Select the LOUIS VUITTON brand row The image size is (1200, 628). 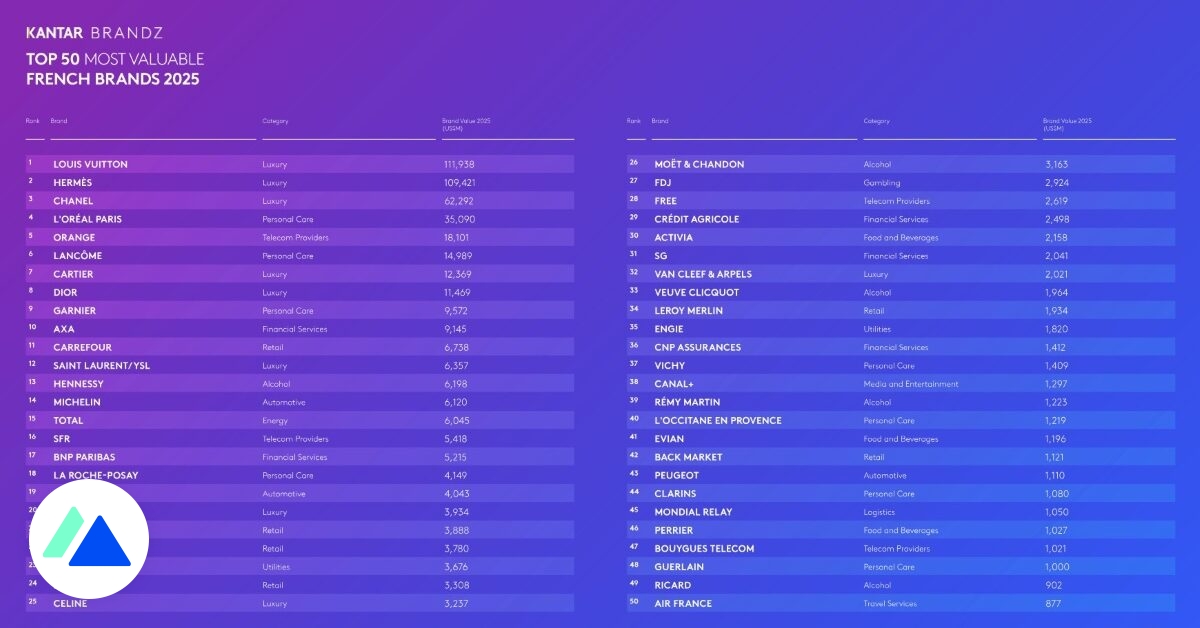pyautogui.click(x=300, y=164)
